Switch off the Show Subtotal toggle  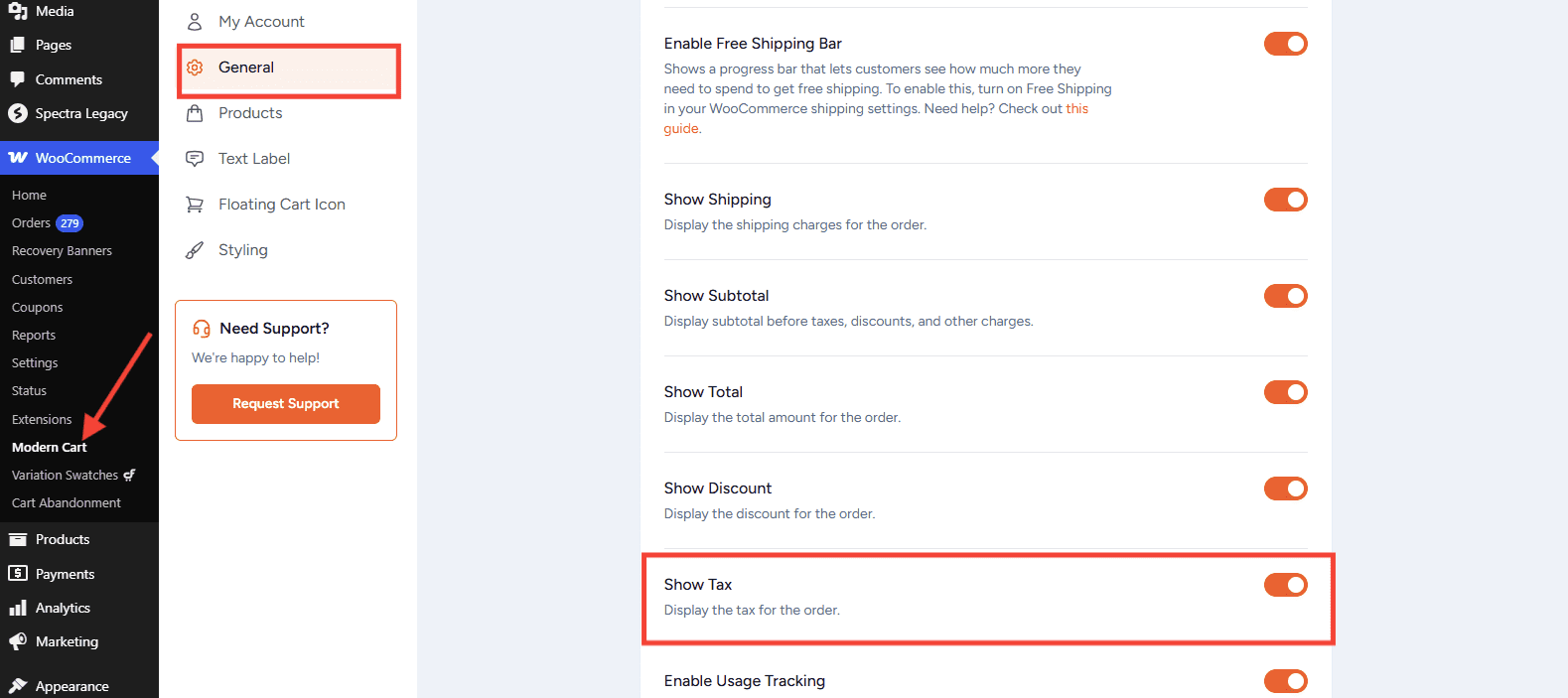[1285, 296]
